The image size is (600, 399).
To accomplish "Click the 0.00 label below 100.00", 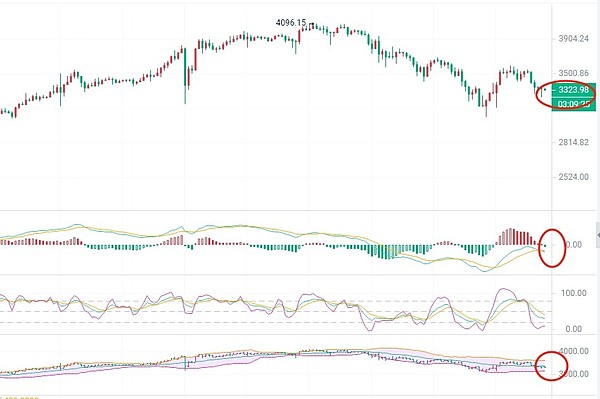I will pyautogui.click(x=573, y=329).
